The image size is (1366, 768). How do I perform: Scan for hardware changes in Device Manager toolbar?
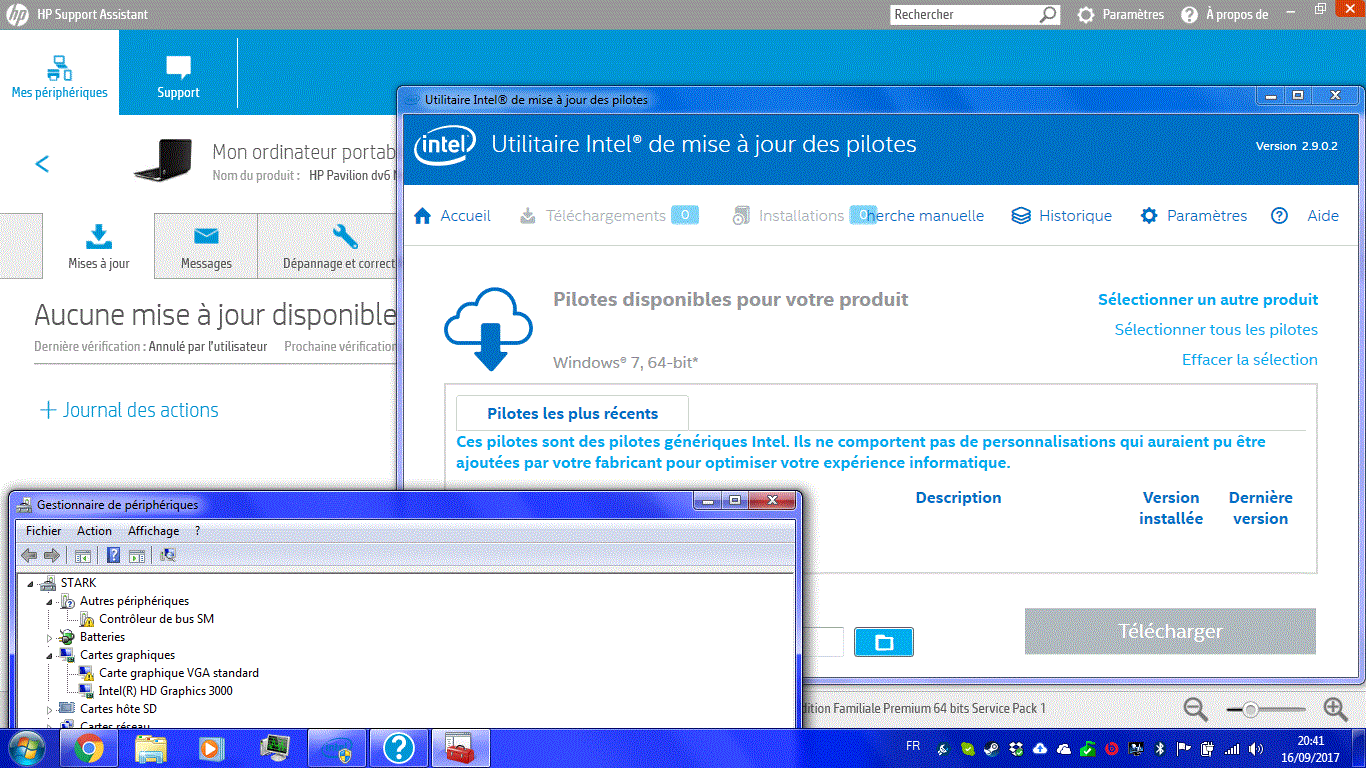tap(168, 555)
